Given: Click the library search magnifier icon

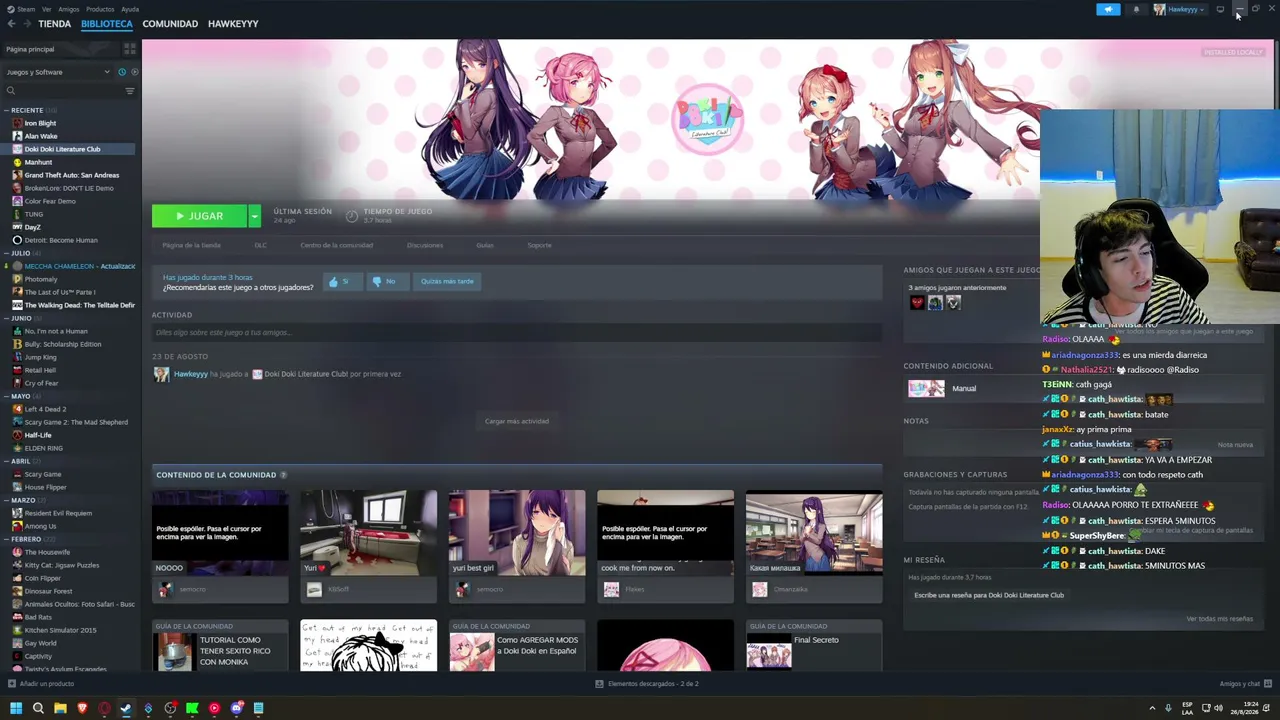Looking at the screenshot, I should tap(11, 91).
